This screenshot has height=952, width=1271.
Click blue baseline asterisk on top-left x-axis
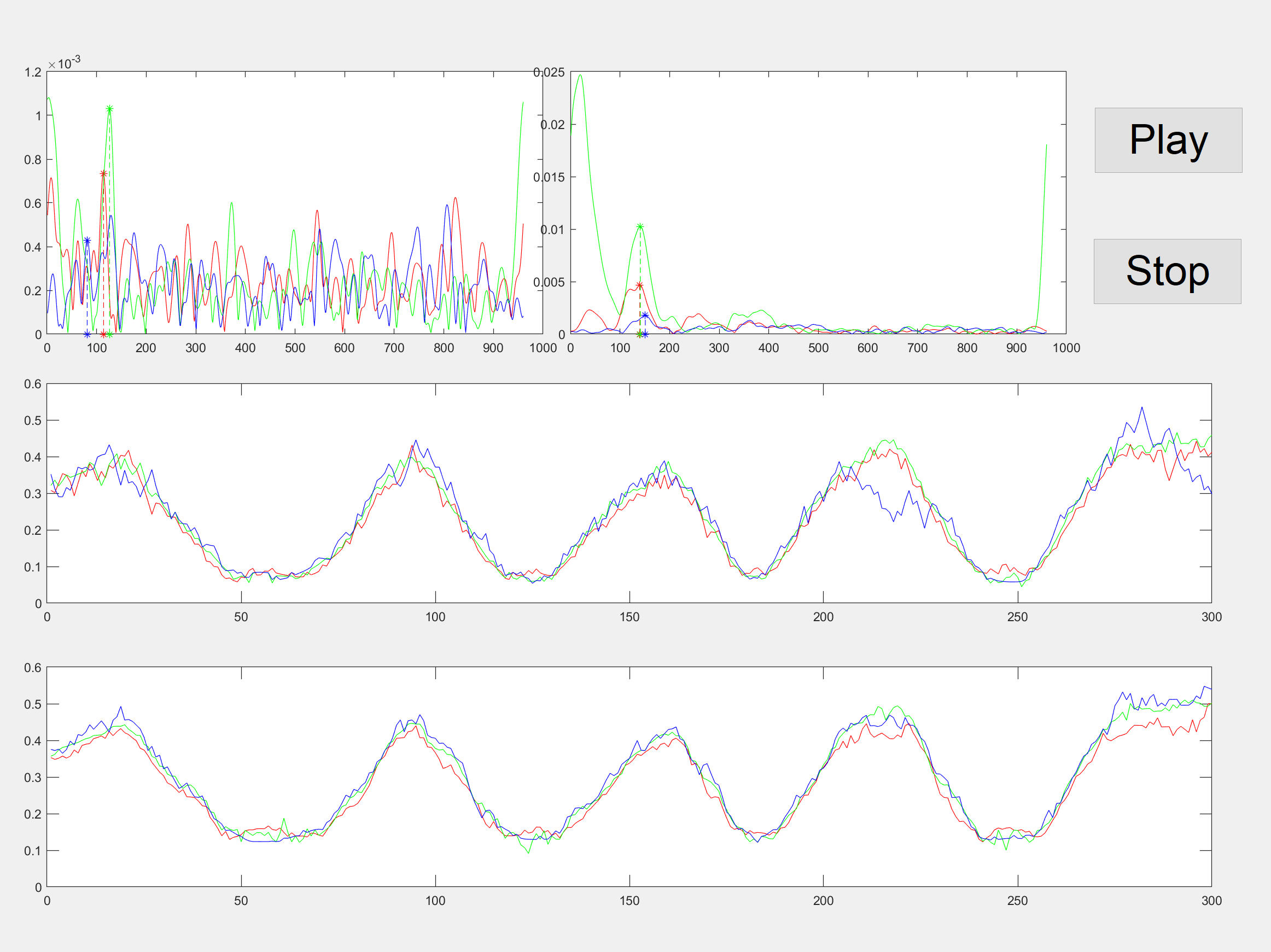click(x=88, y=335)
